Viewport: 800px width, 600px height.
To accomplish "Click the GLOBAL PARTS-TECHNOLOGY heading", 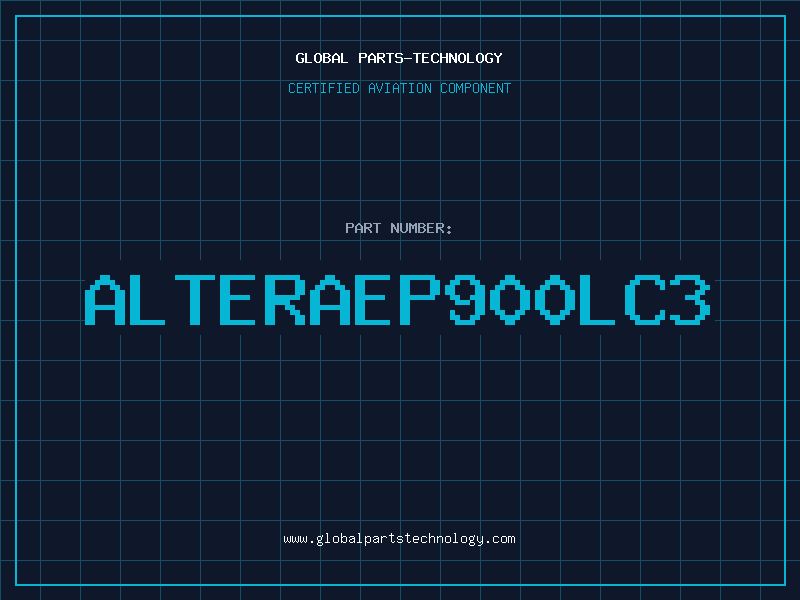I will point(399,58).
